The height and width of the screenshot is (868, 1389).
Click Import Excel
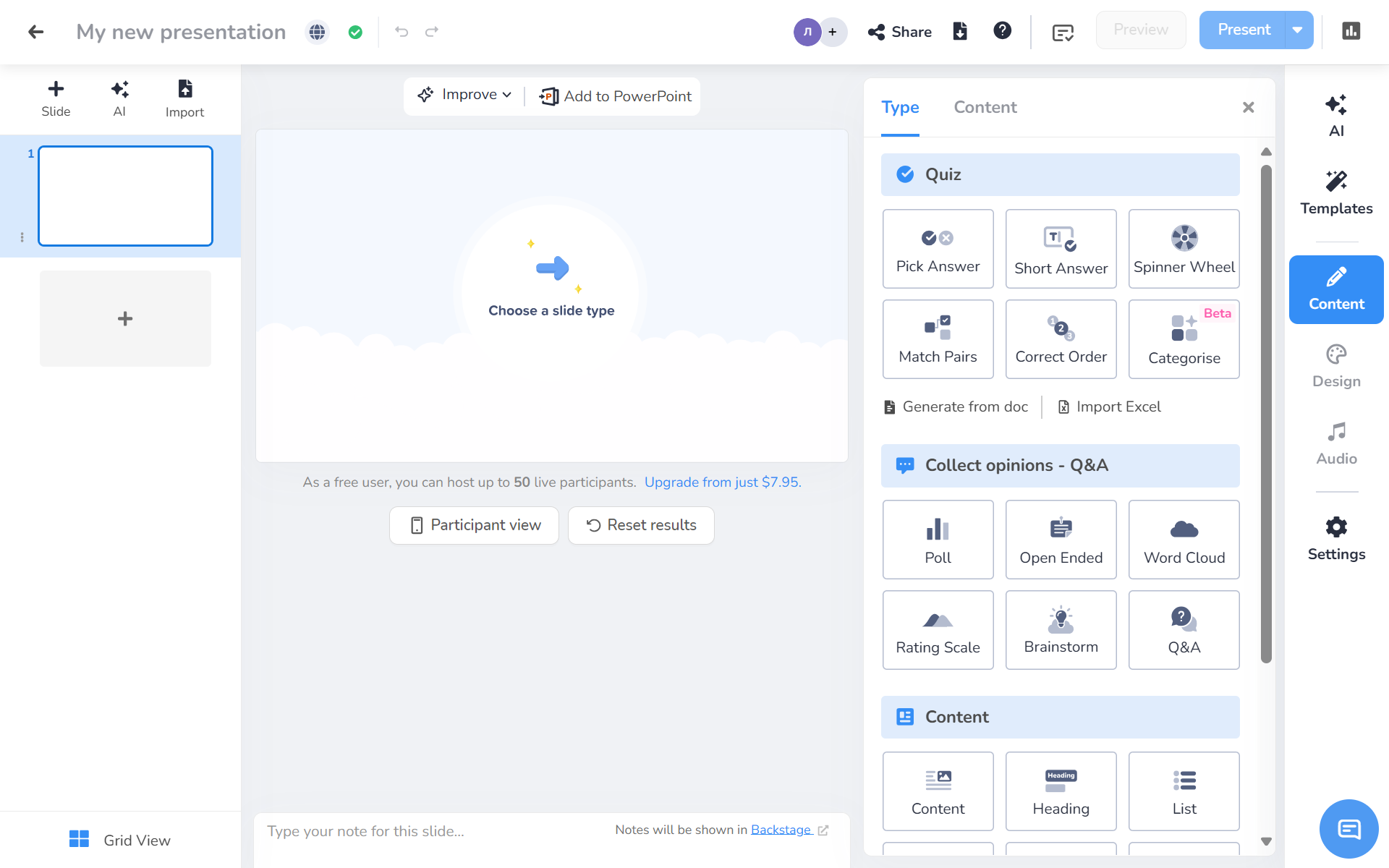click(x=1109, y=407)
